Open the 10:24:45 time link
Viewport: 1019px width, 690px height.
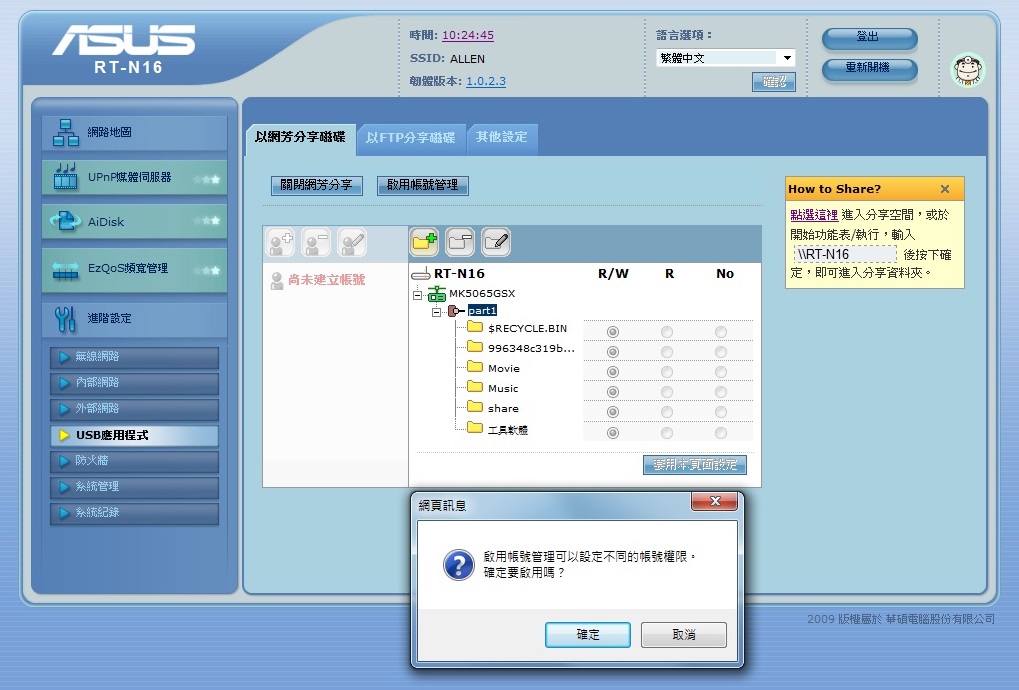tap(468, 35)
